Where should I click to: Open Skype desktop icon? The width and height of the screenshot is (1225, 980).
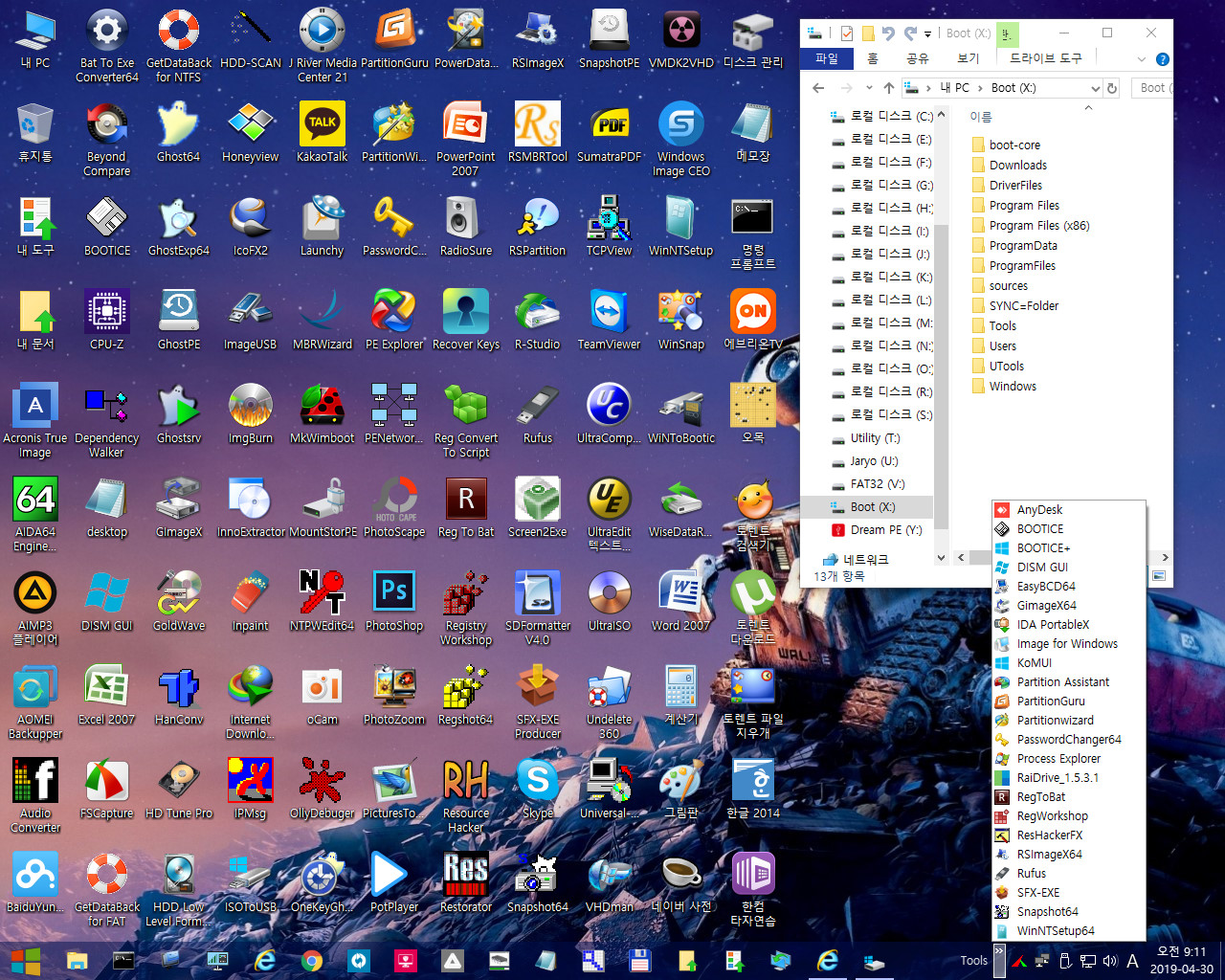538,790
